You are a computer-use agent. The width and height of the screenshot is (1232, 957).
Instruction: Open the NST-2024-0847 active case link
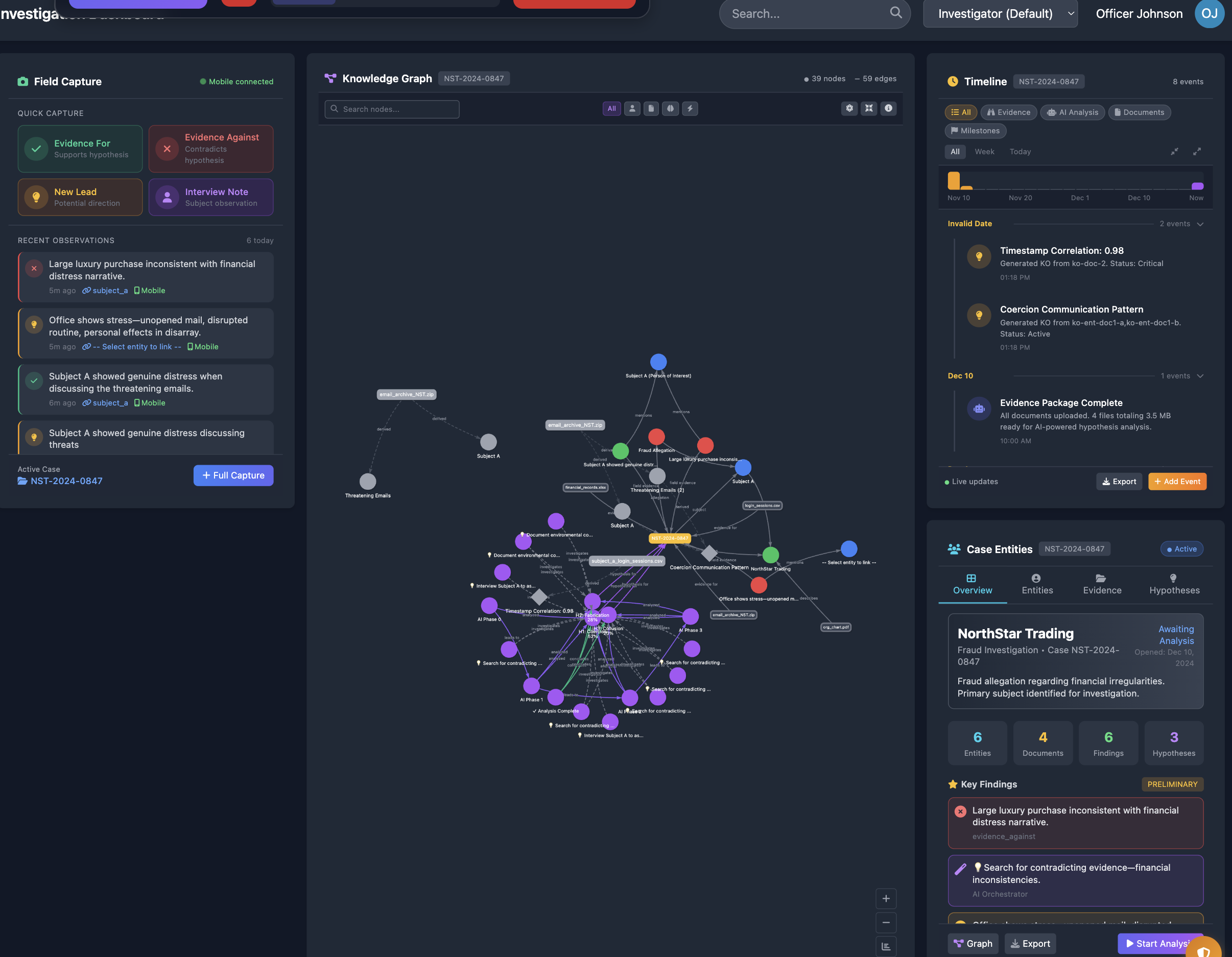pos(60,481)
